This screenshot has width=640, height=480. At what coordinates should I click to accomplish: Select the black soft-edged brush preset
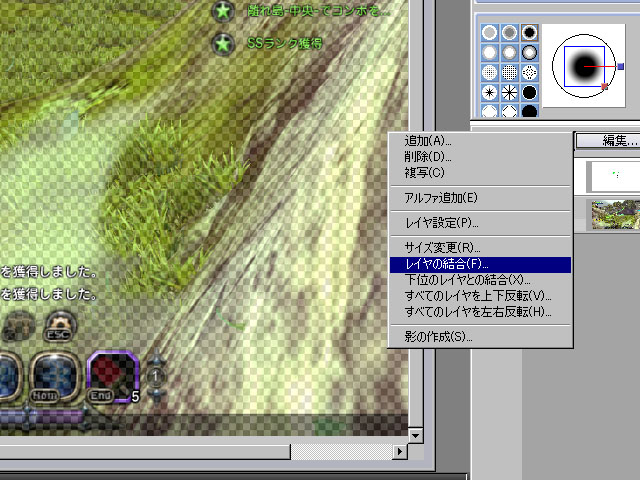[x=529, y=32]
